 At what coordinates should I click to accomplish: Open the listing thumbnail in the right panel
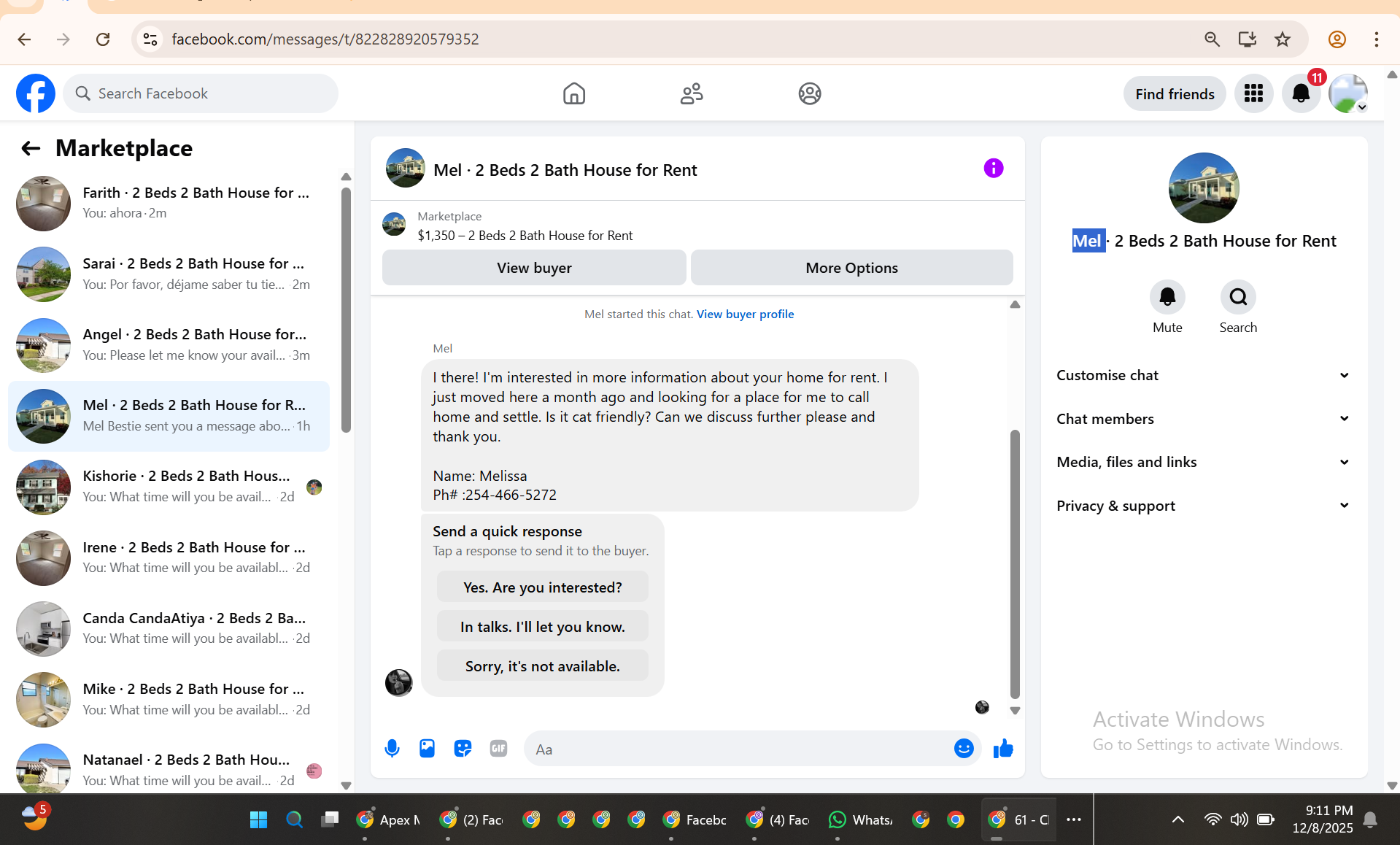coord(1204,188)
